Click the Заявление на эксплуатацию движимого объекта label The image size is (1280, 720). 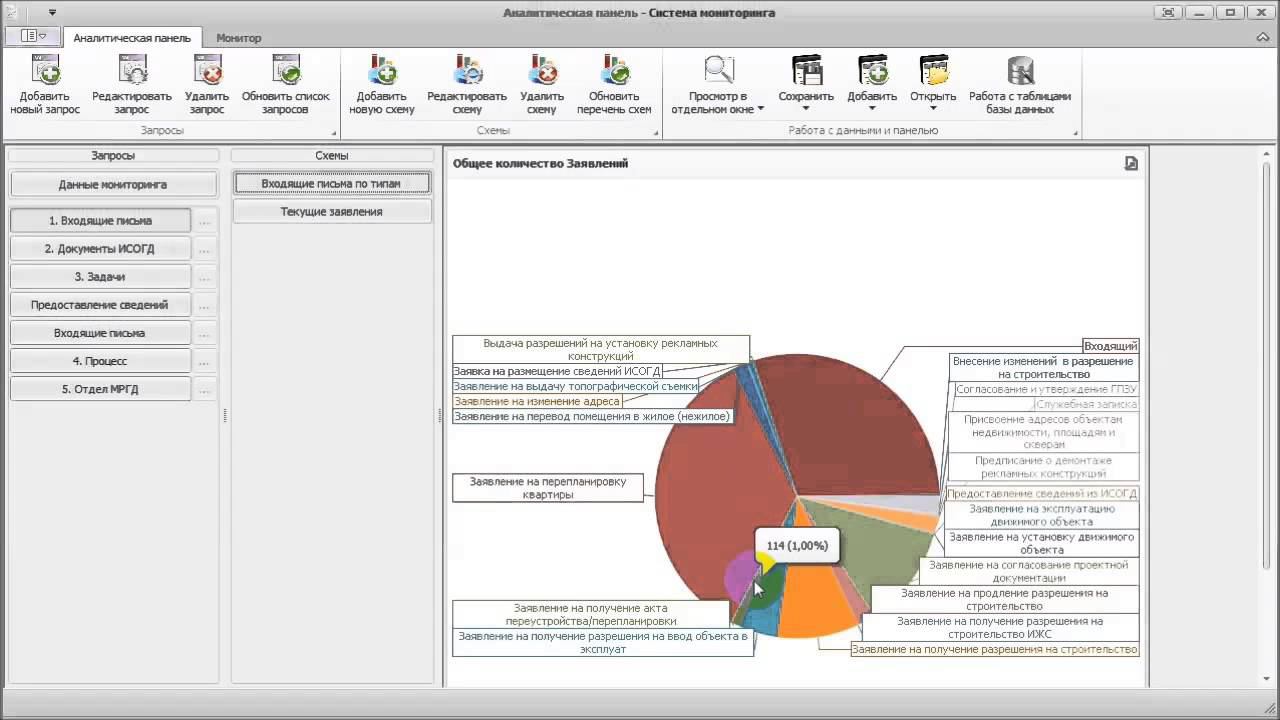(1042, 515)
